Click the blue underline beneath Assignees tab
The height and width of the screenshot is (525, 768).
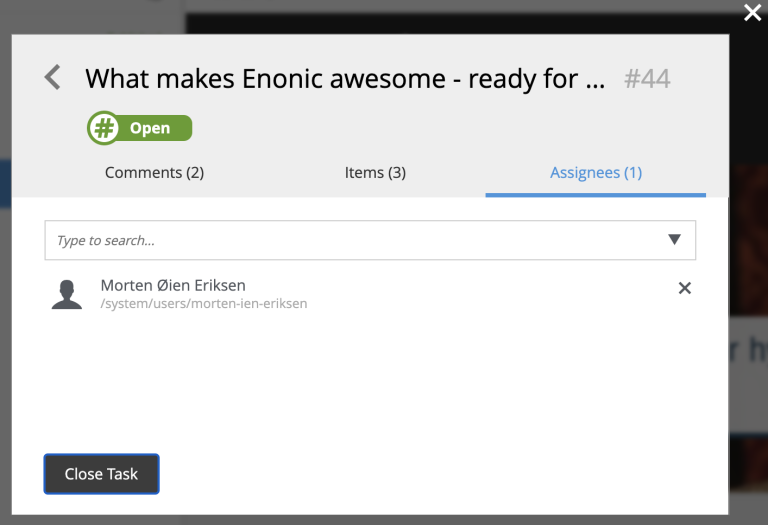[x=596, y=194]
